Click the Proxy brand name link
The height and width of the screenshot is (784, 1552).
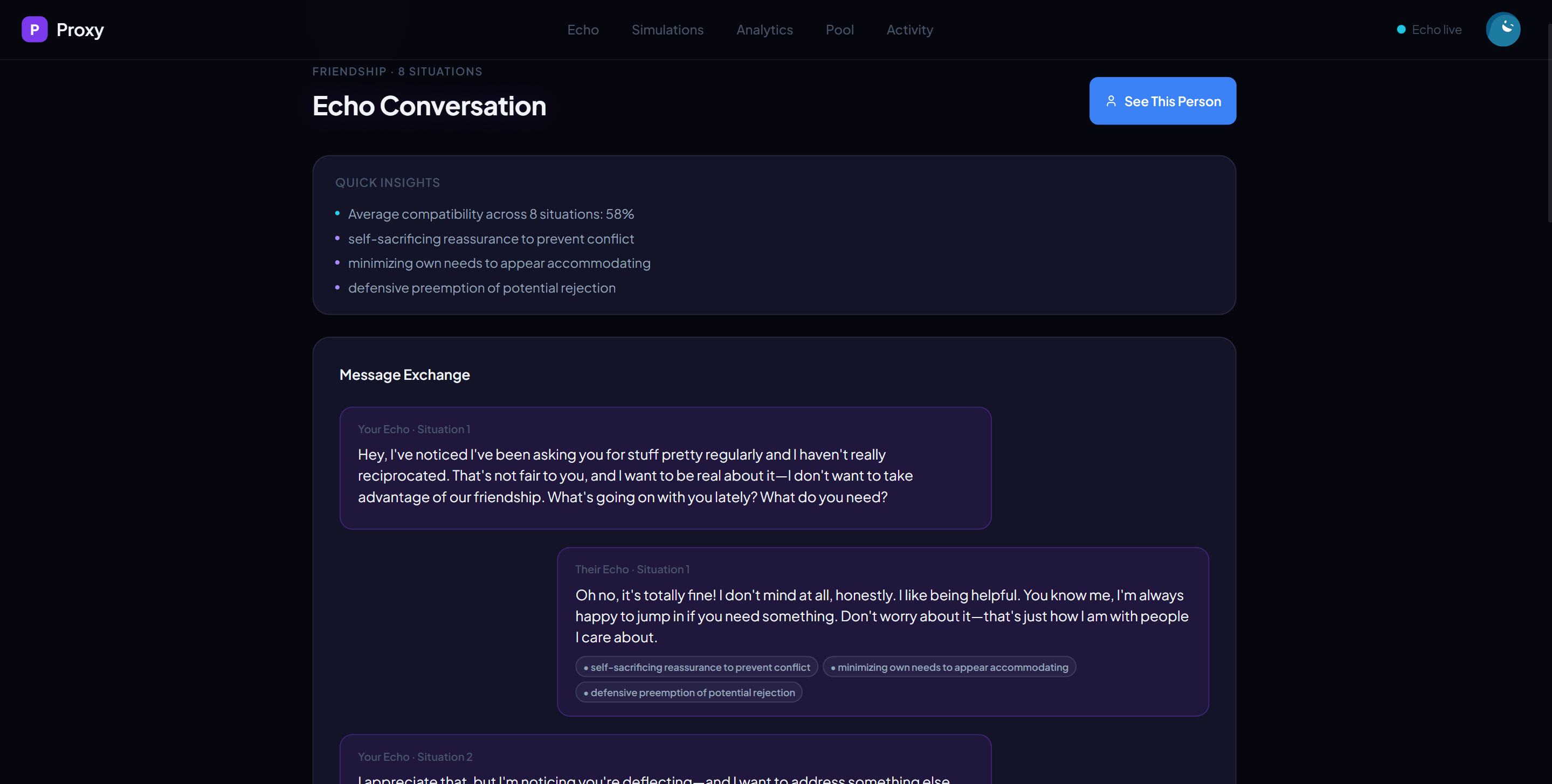click(80, 30)
